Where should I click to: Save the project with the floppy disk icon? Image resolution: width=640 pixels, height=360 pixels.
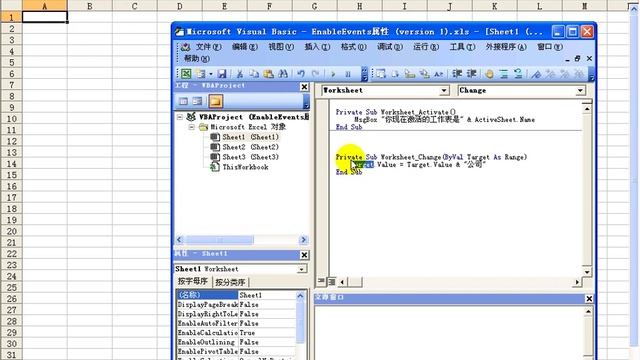click(222, 73)
